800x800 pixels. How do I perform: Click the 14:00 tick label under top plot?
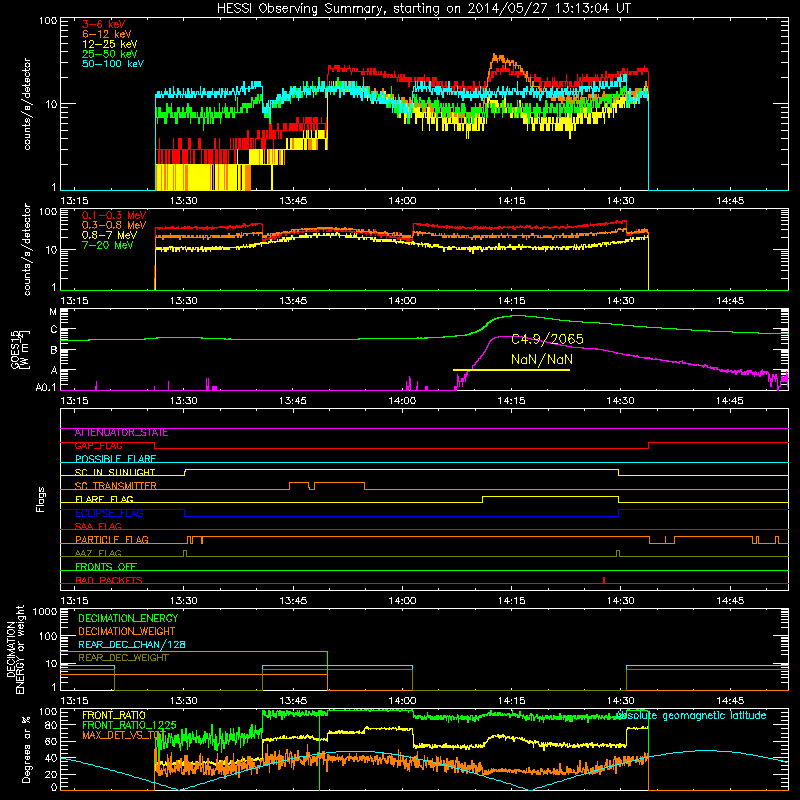coord(403,201)
